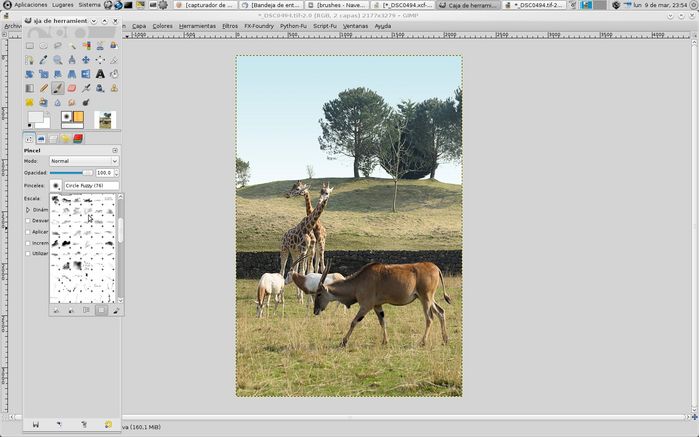Click the brush popup scroll-down arrow
The image size is (699, 437).
click(120, 300)
